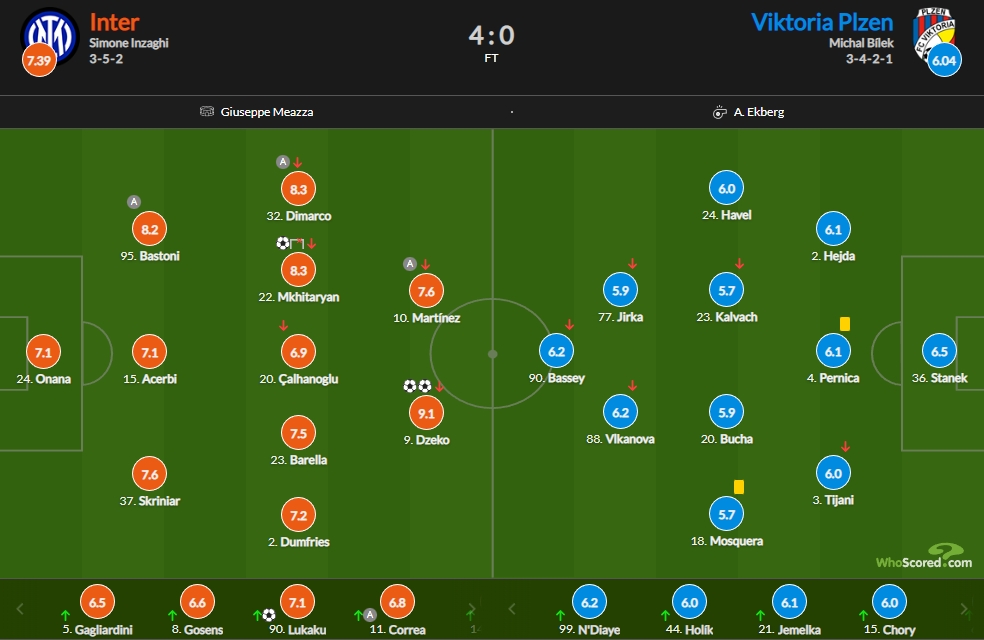Click the two goal balls above Dzeko

417,387
